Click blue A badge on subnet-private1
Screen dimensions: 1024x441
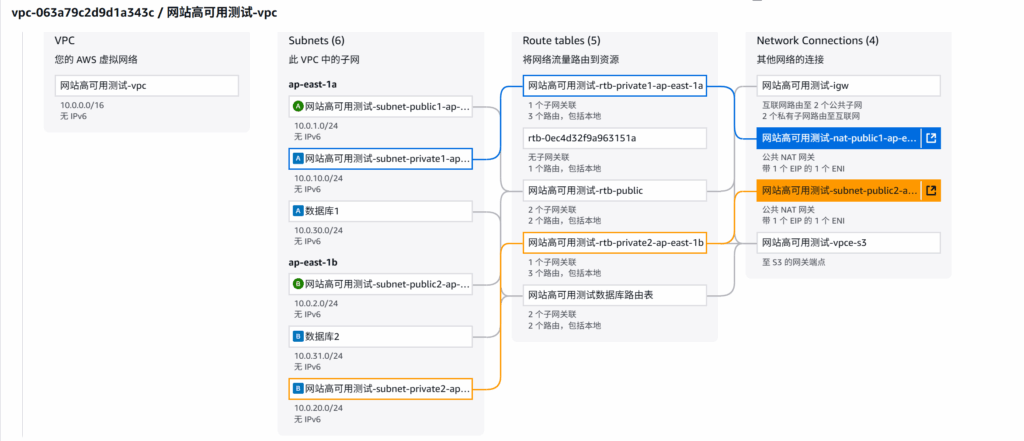click(297, 158)
